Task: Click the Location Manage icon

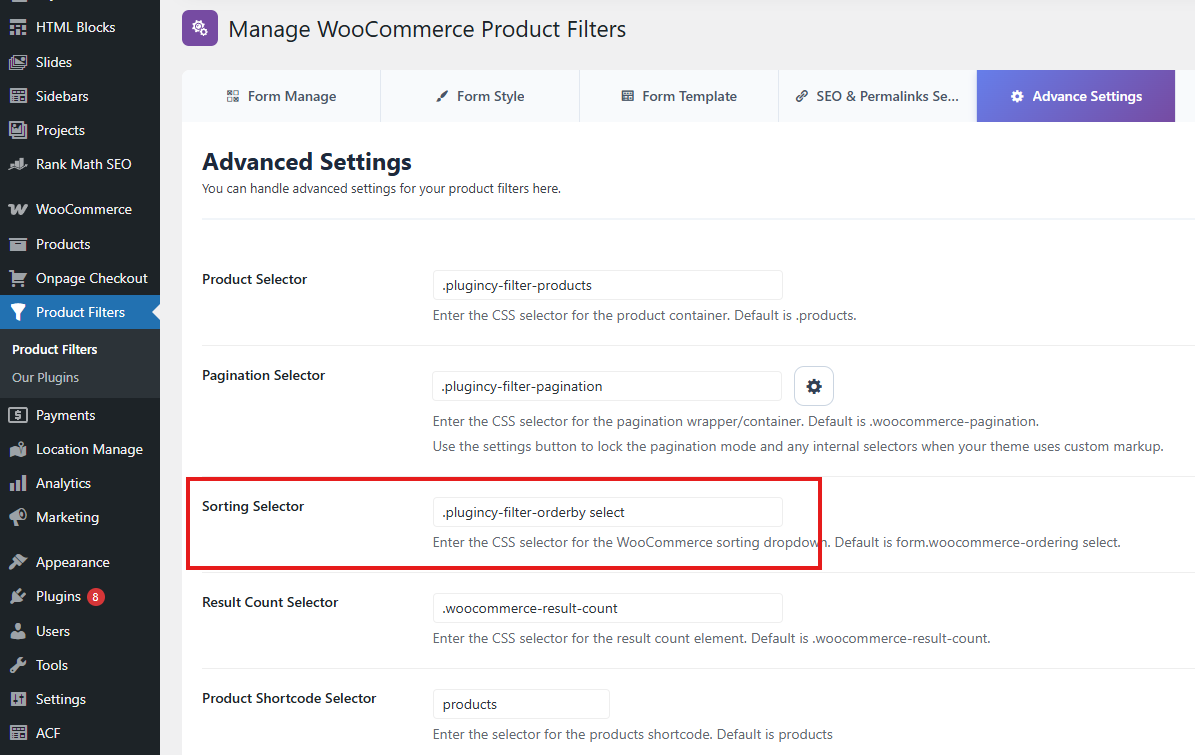Action: (x=18, y=449)
